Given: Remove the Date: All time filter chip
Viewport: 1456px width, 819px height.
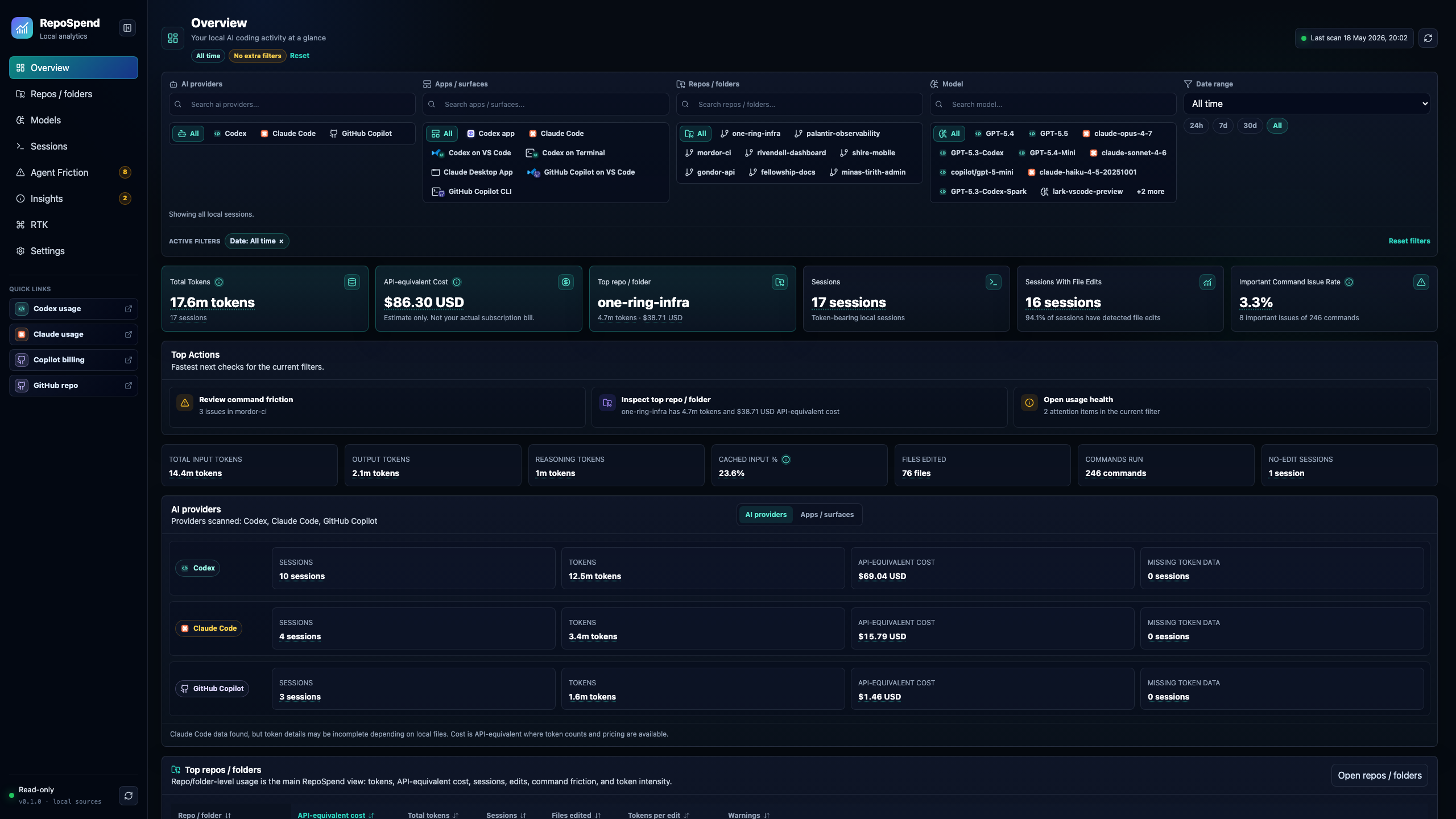Looking at the screenshot, I should (x=281, y=241).
